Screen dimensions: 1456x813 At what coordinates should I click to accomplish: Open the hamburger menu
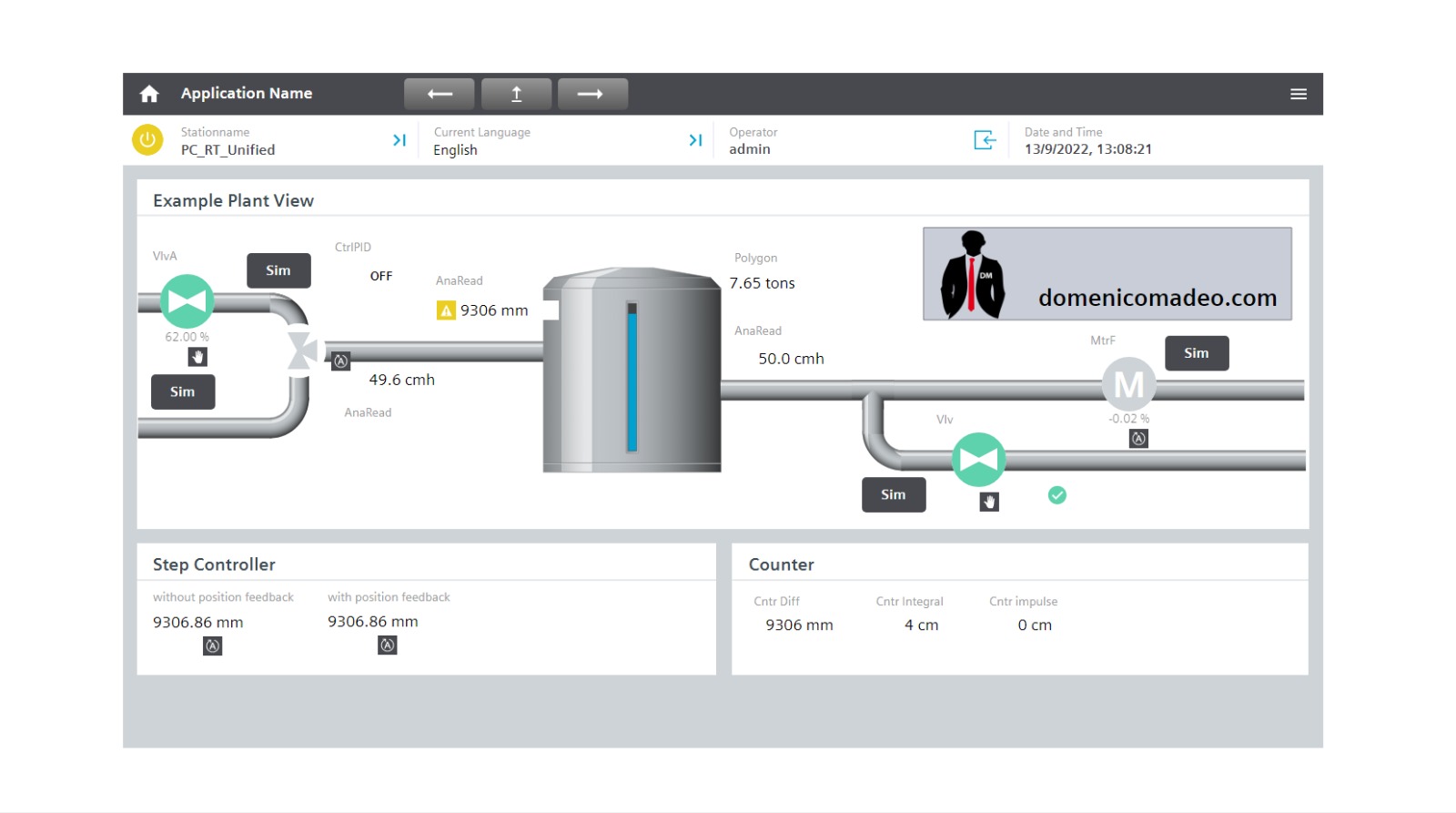(1298, 94)
